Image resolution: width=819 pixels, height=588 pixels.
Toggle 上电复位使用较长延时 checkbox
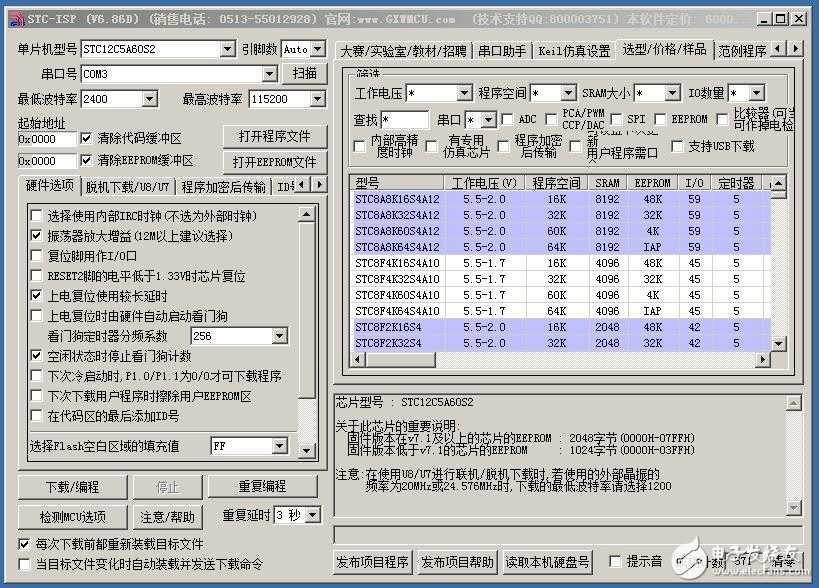click(x=37, y=296)
